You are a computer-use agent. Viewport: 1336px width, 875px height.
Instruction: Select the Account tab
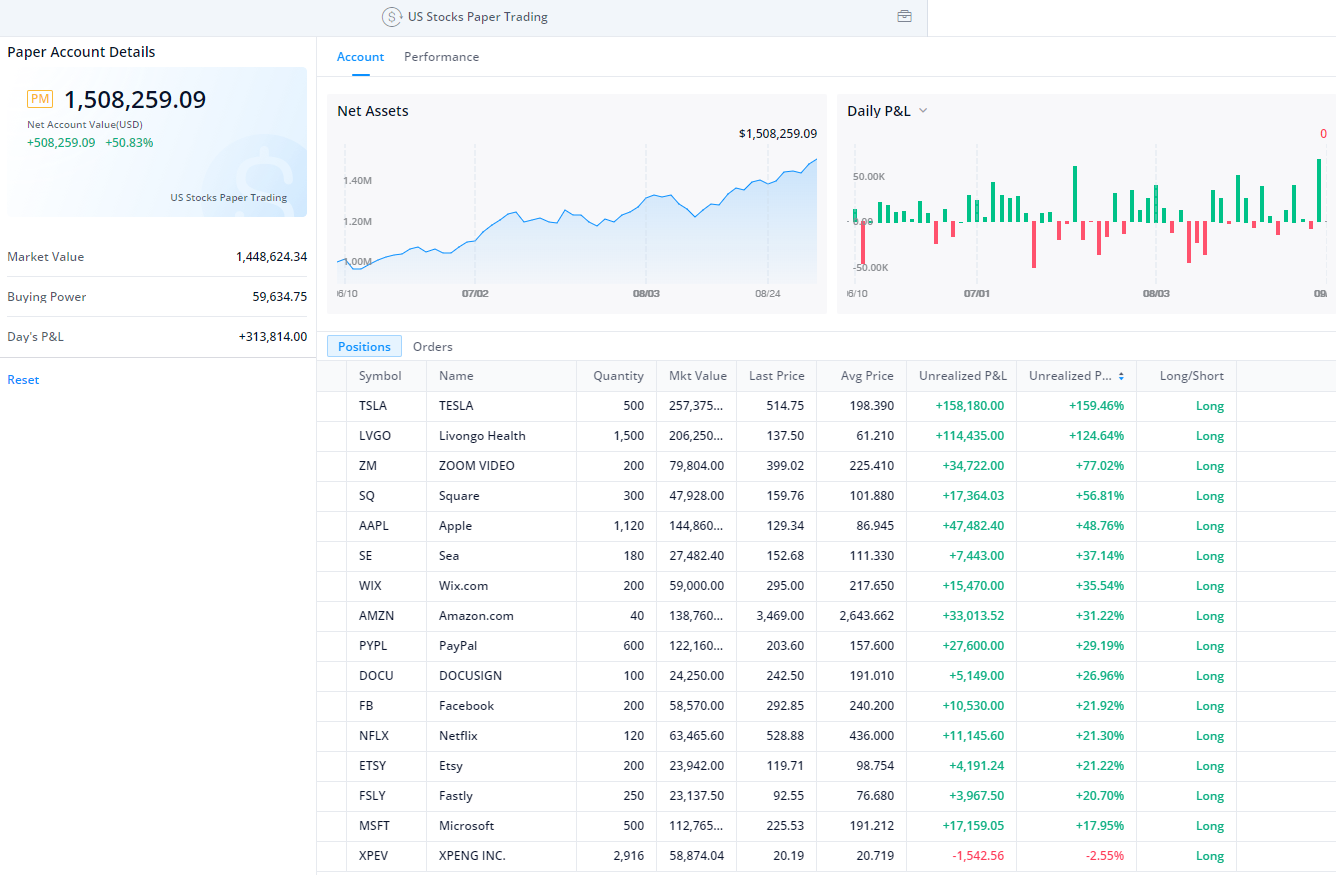pos(360,57)
